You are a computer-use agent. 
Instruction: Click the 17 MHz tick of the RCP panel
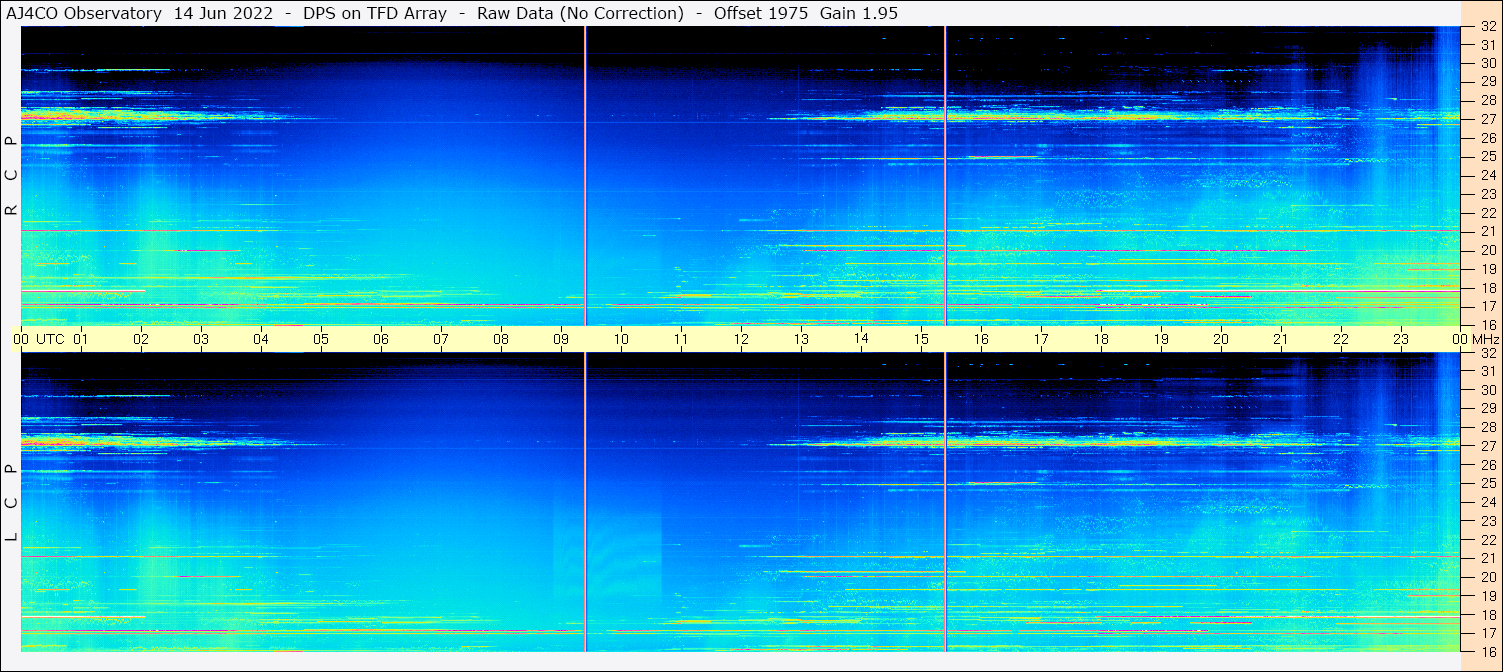click(1487, 306)
